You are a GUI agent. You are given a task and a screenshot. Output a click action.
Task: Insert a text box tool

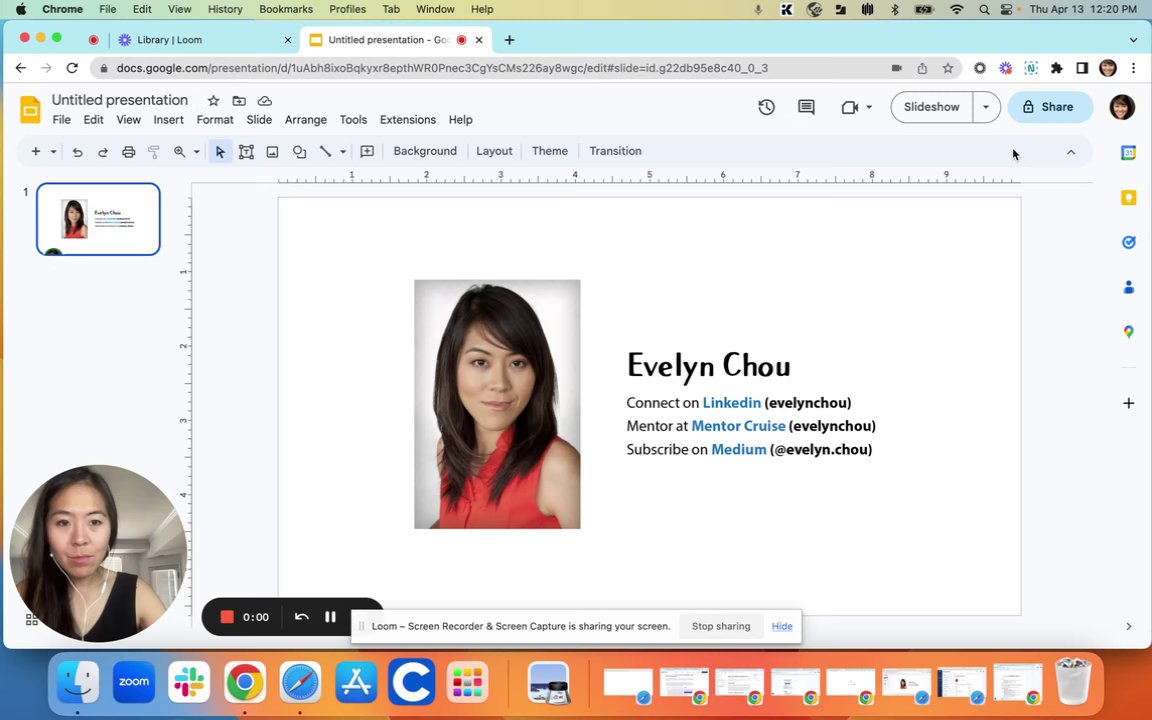point(246,152)
